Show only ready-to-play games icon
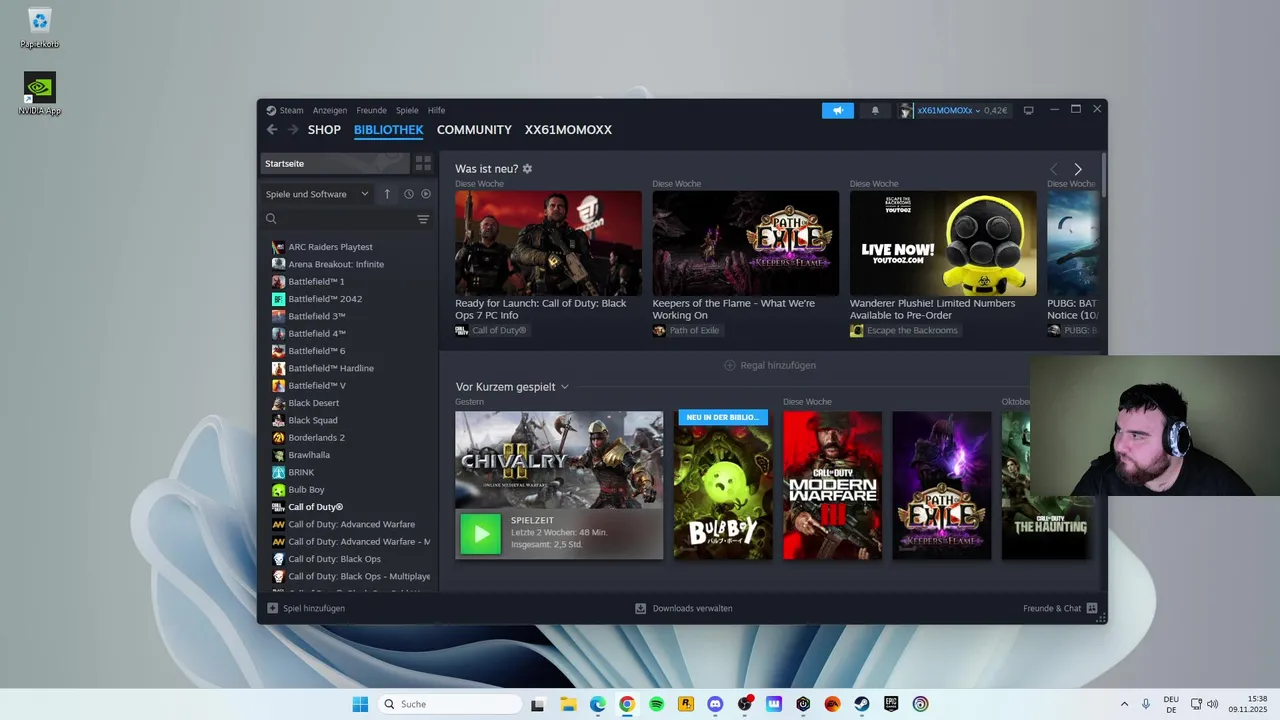 click(x=426, y=194)
